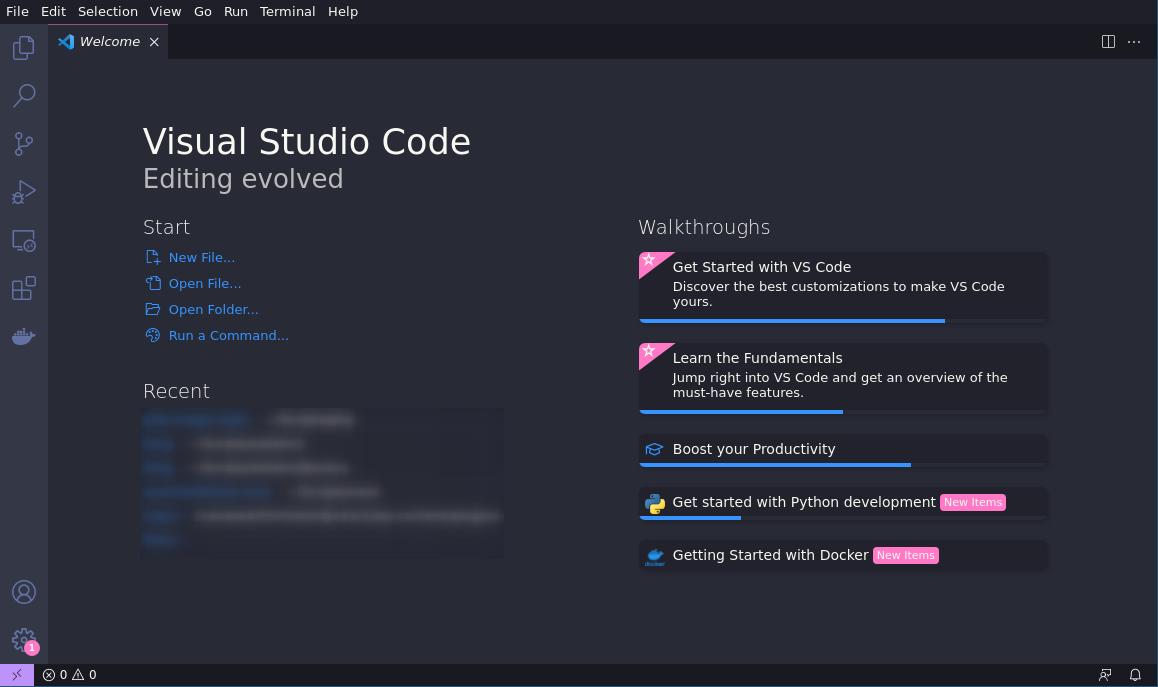Screen dimensions: 1158x687
Task: Open the Getting Started with Docker walkthrough
Action: [843, 556]
